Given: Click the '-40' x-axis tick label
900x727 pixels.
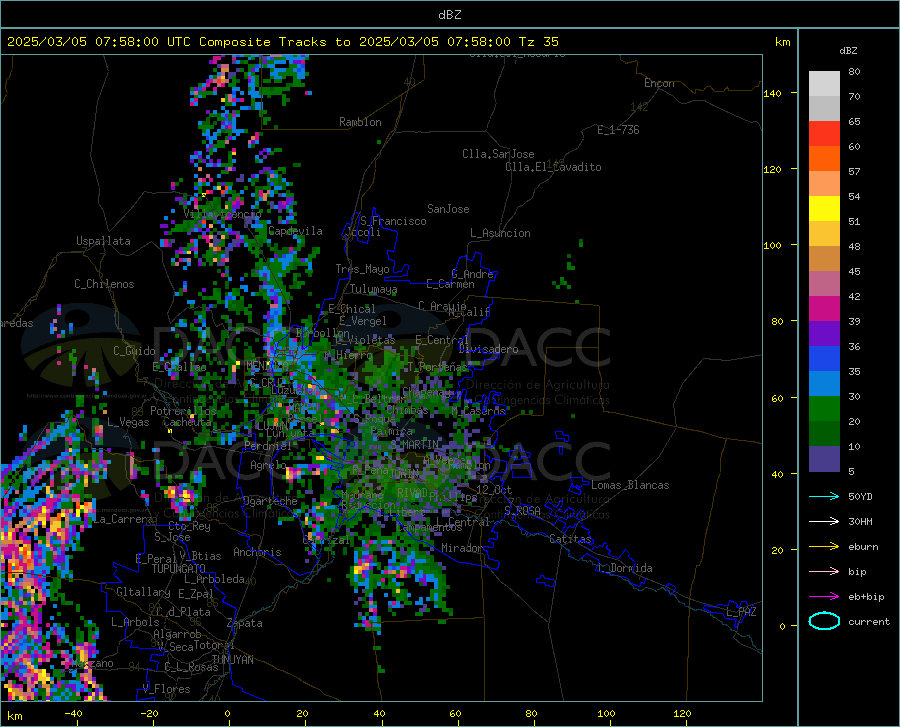Looking at the screenshot, I should [x=73, y=714].
